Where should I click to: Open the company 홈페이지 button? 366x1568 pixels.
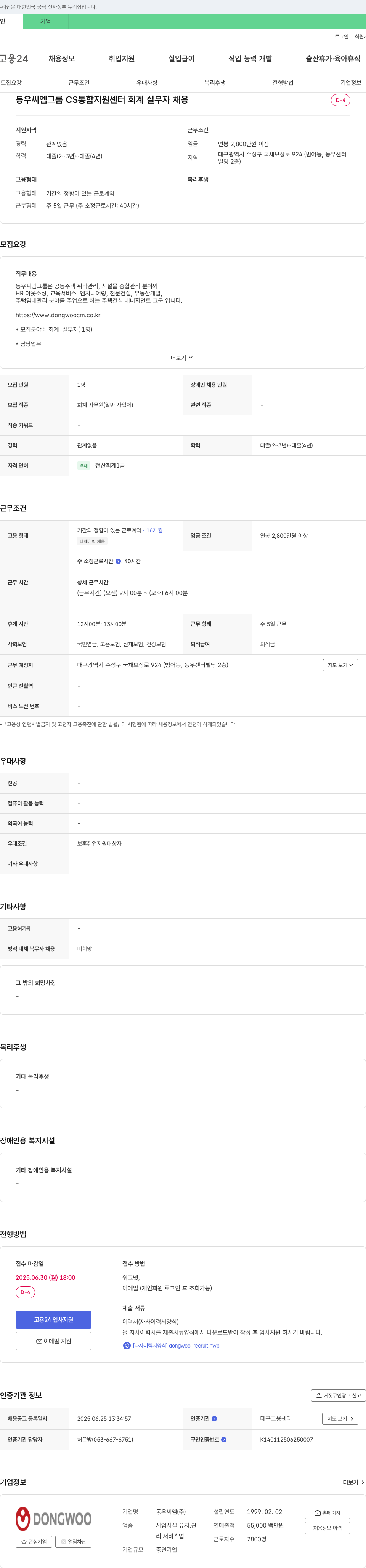pyautogui.click(x=327, y=1513)
